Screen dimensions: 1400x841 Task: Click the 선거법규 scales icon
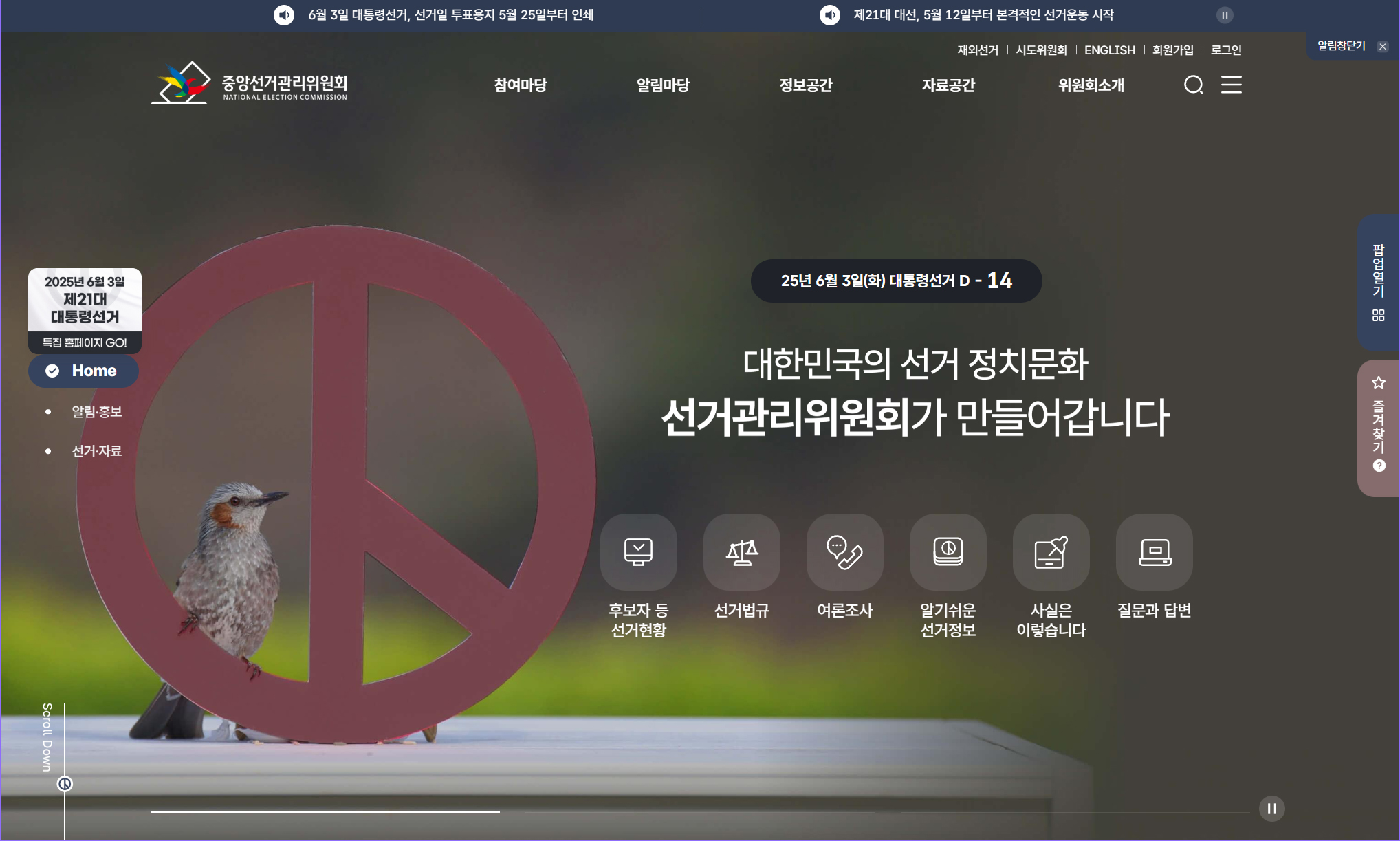tap(742, 551)
